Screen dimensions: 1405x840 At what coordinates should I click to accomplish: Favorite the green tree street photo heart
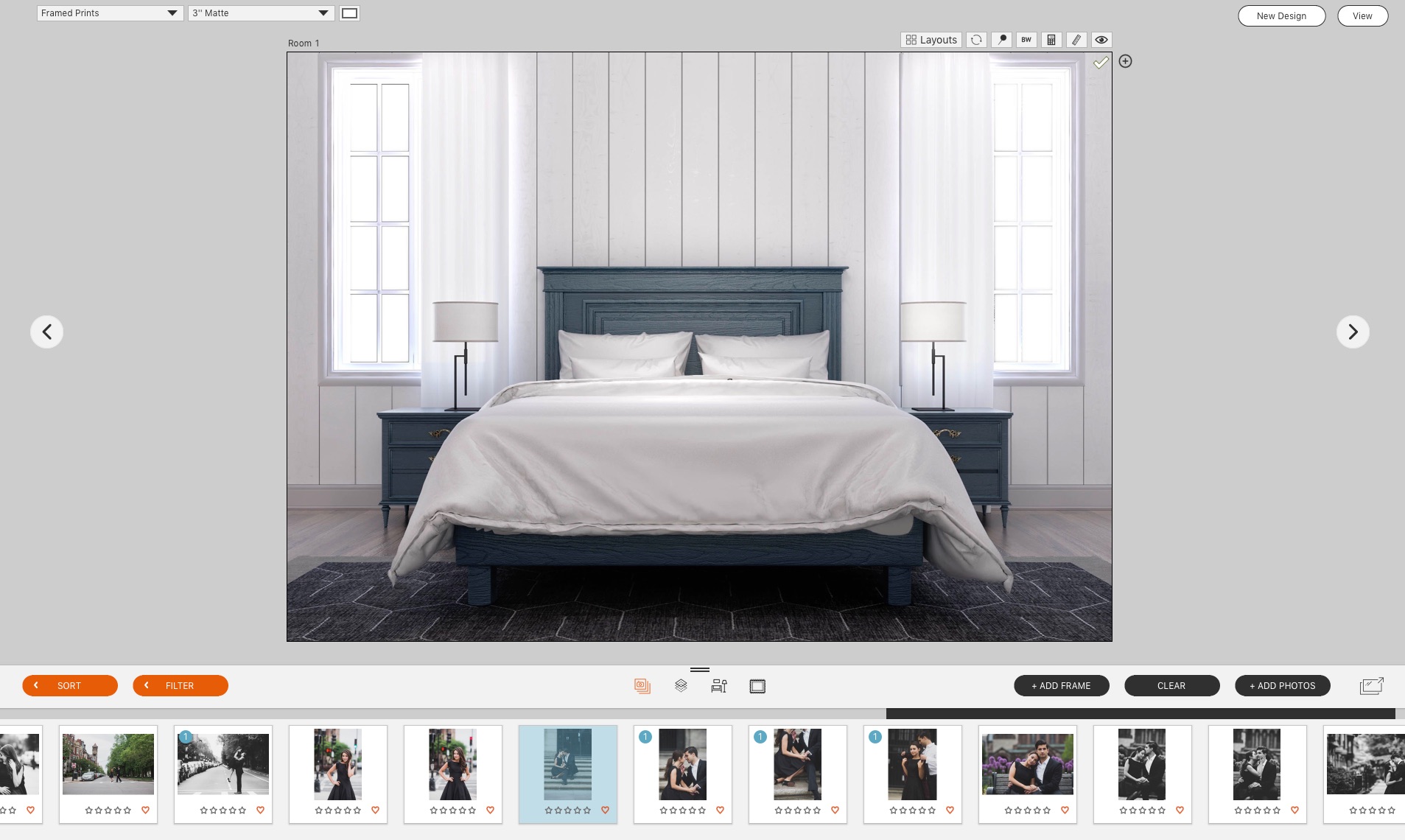click(x=145, y=810)
